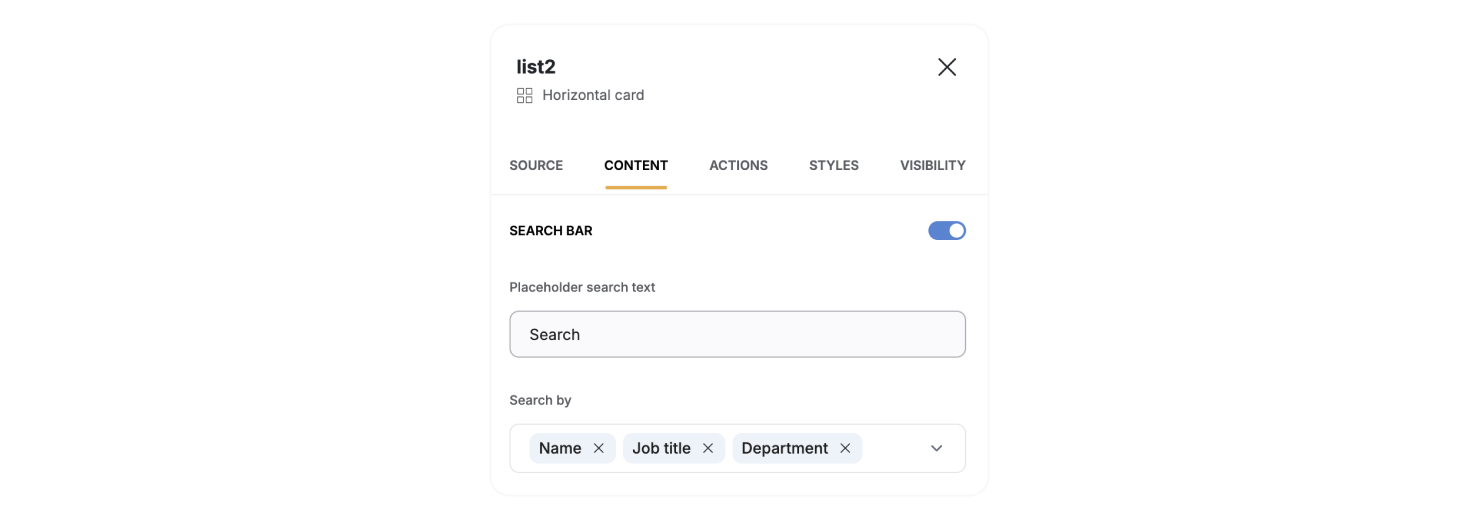1472x520 pixels.
Task: Click the placeholder search text input field
Action: point(737,334)
